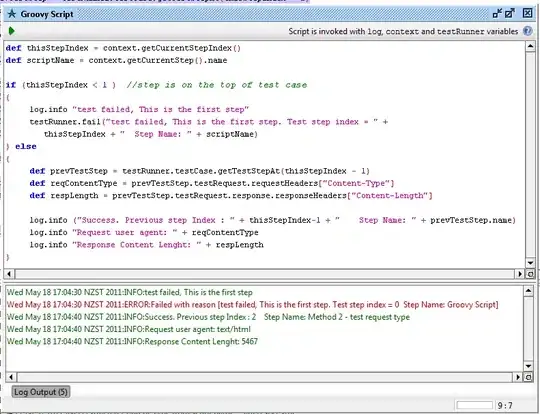
Task: Click the 9:7 cursor position indicator
Action: tap(505, 406)
